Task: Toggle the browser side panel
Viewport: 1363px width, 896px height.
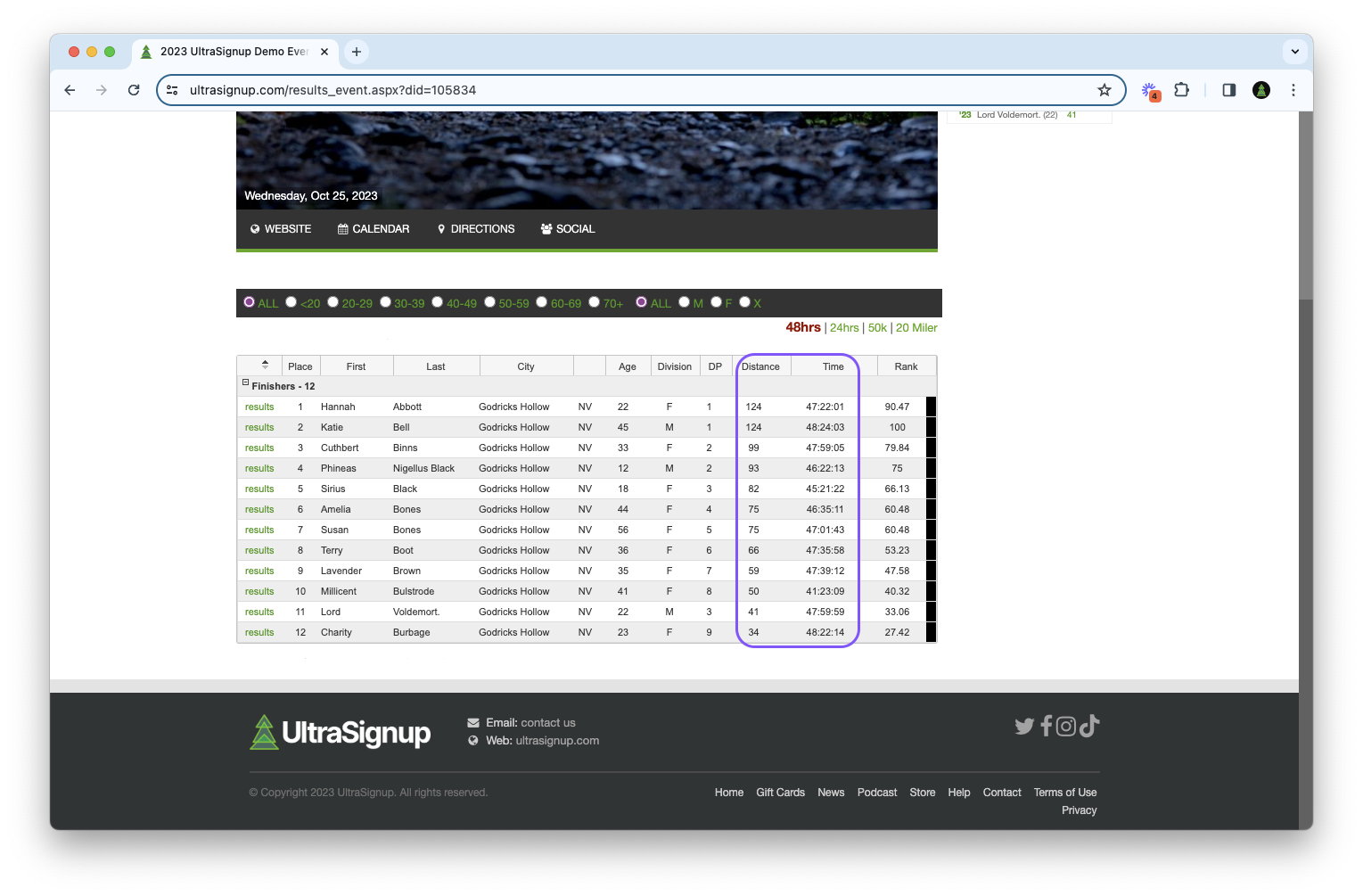Action: pyautogui.click(x=1229, y=90)
